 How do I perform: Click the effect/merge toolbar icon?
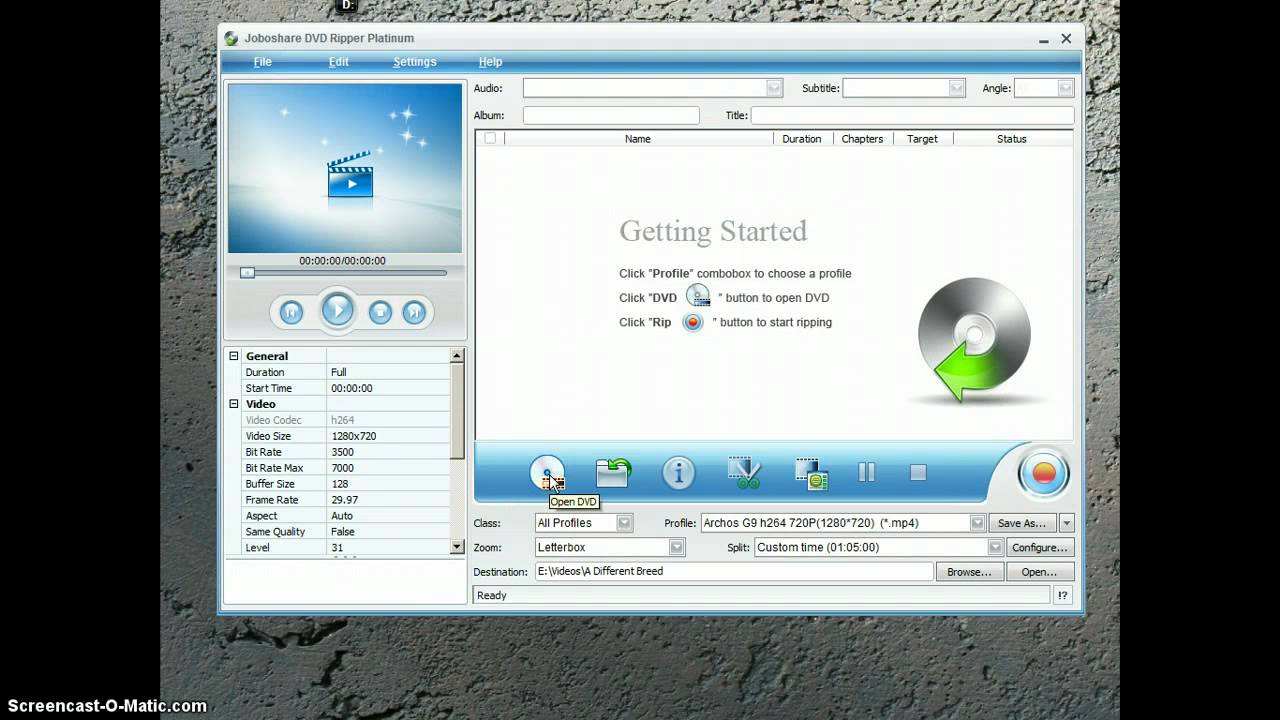coord(811,473)
